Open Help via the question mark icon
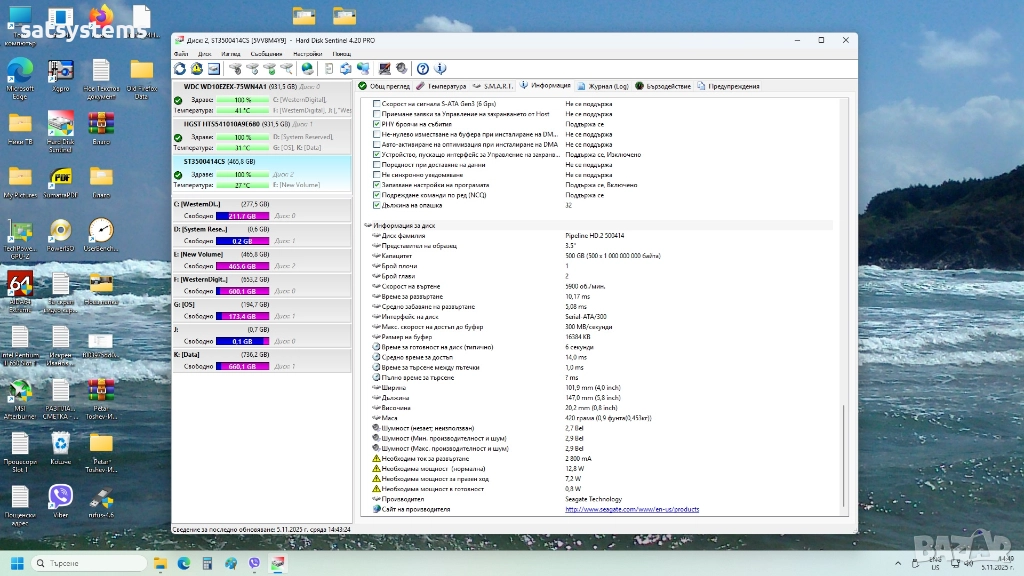Viewport: 1024px width, 576px height. click(x=423, y=69)
